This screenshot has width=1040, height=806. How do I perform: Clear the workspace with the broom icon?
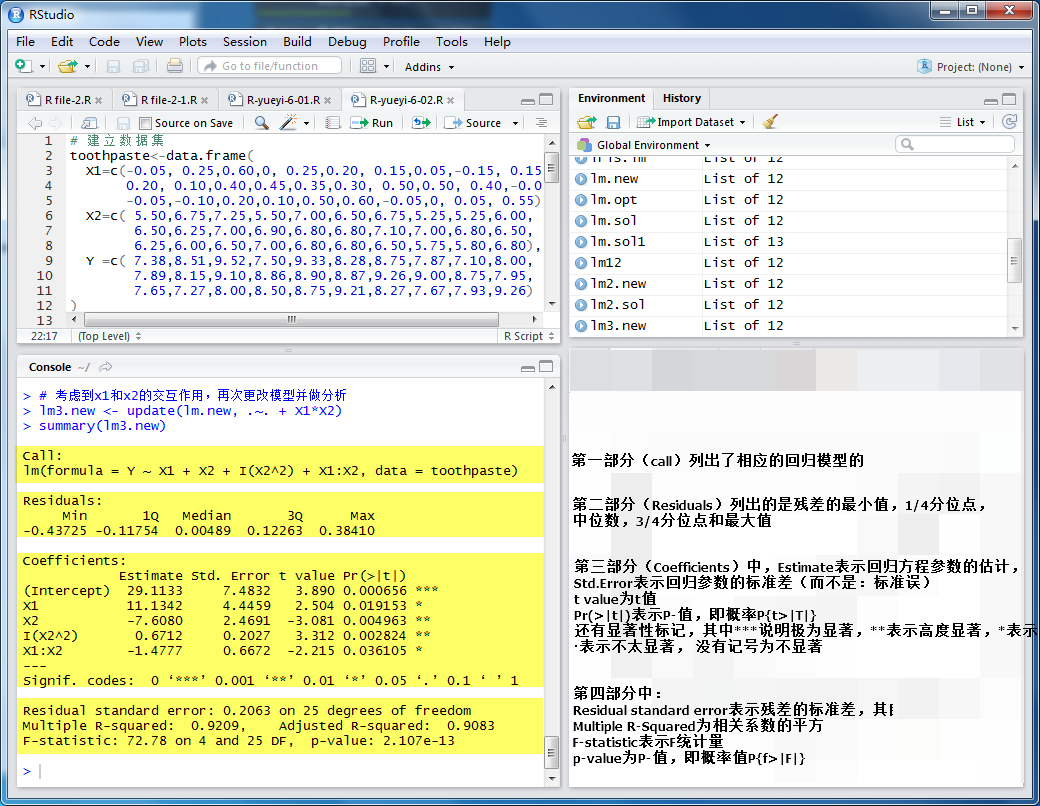click(x=769, y=122)
